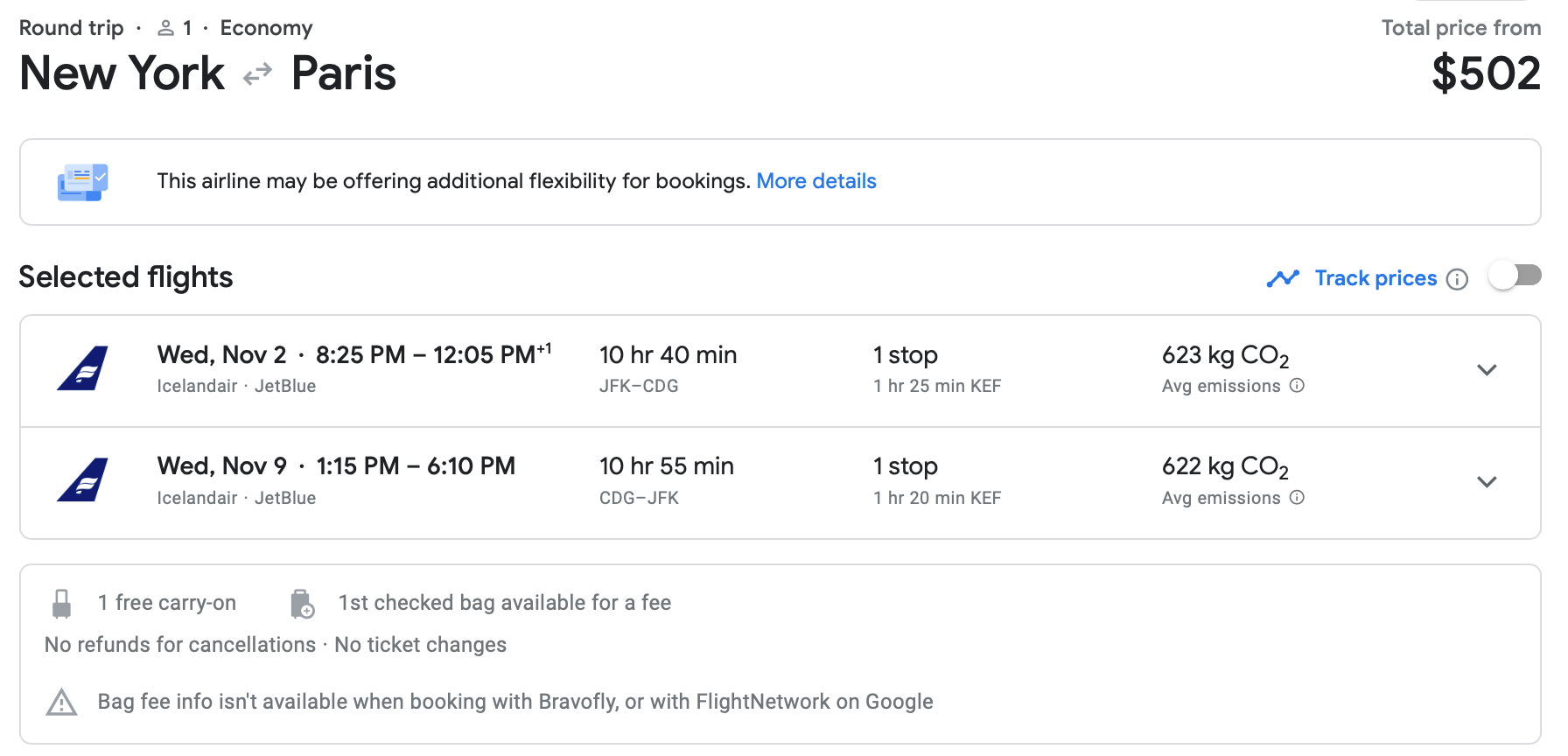Click the checked bag fee icon
Screen dimensions: 1568x756
tap(302, 604)
